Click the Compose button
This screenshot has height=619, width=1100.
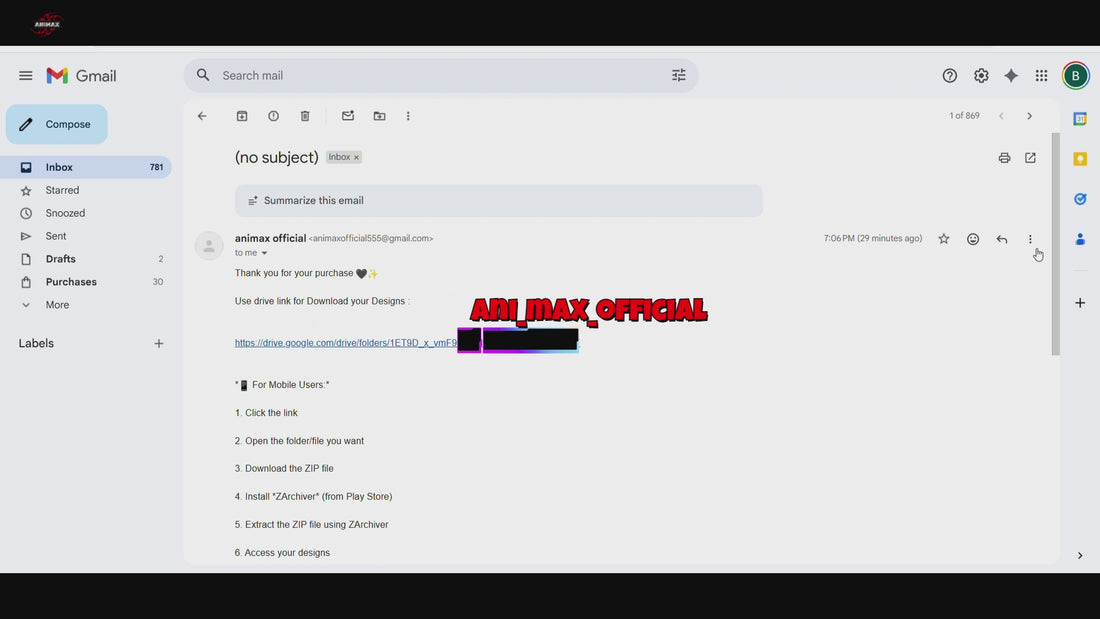pos(57,125)
